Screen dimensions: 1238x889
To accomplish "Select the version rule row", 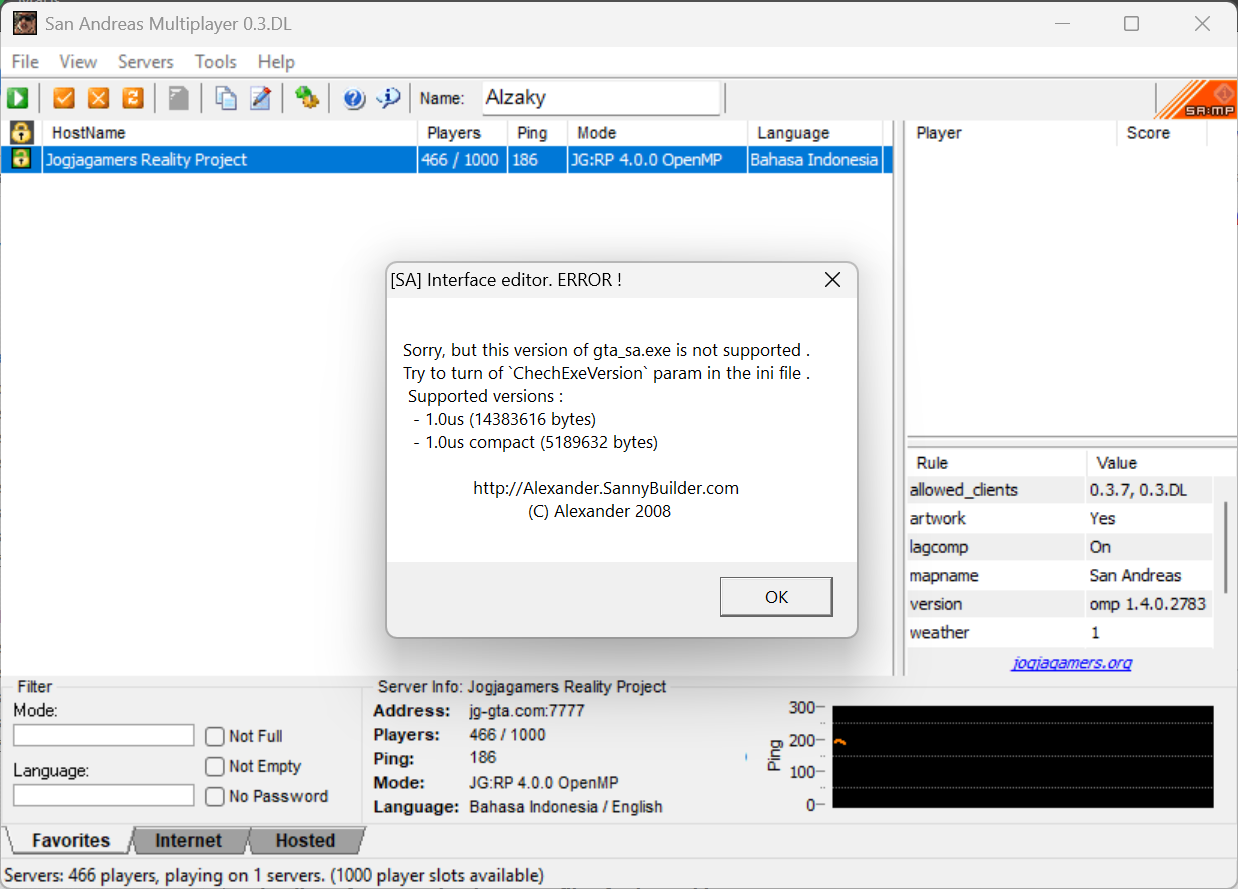I will [x=1060, y=604].
